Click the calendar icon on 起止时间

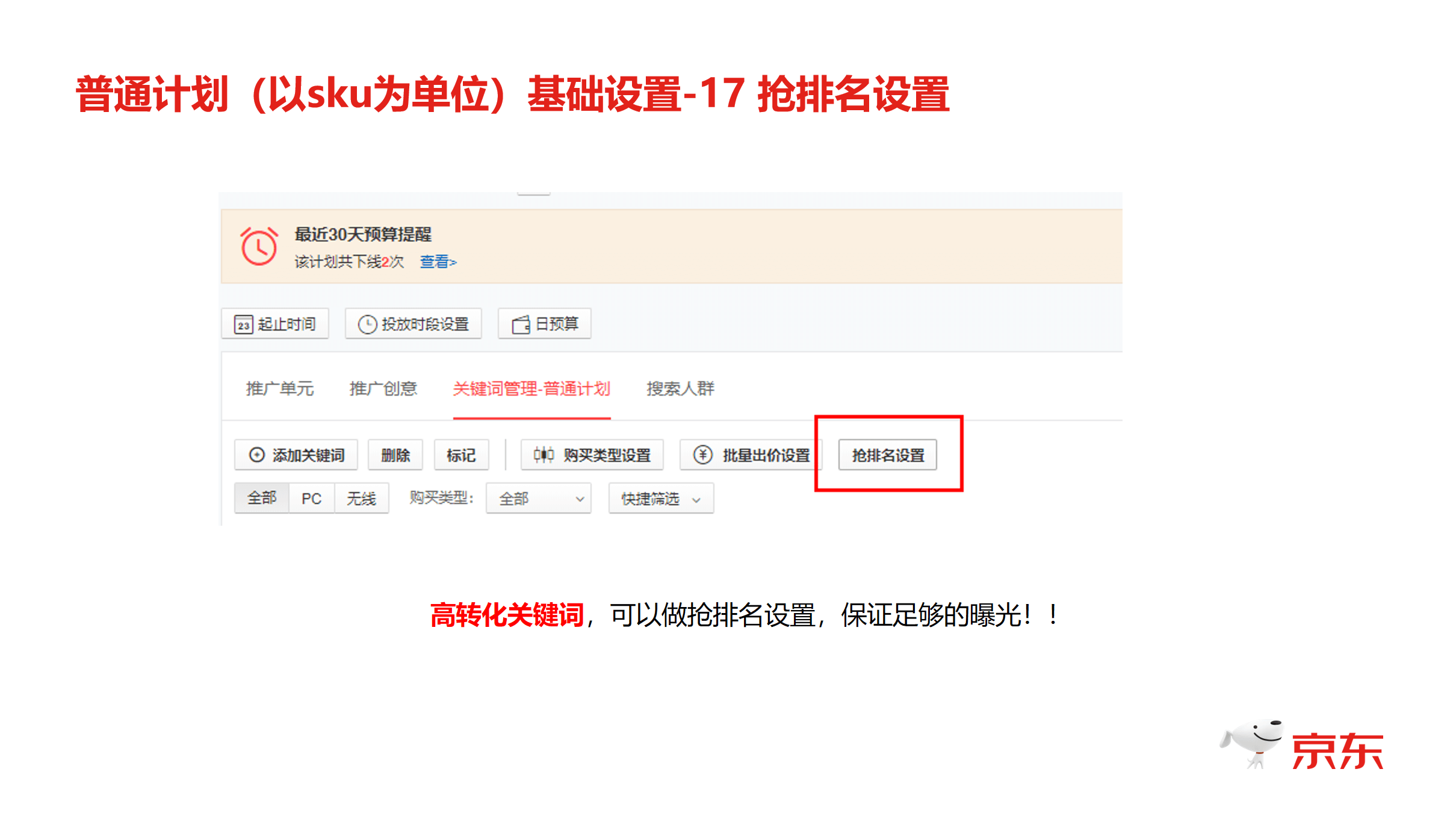[243, 325]
